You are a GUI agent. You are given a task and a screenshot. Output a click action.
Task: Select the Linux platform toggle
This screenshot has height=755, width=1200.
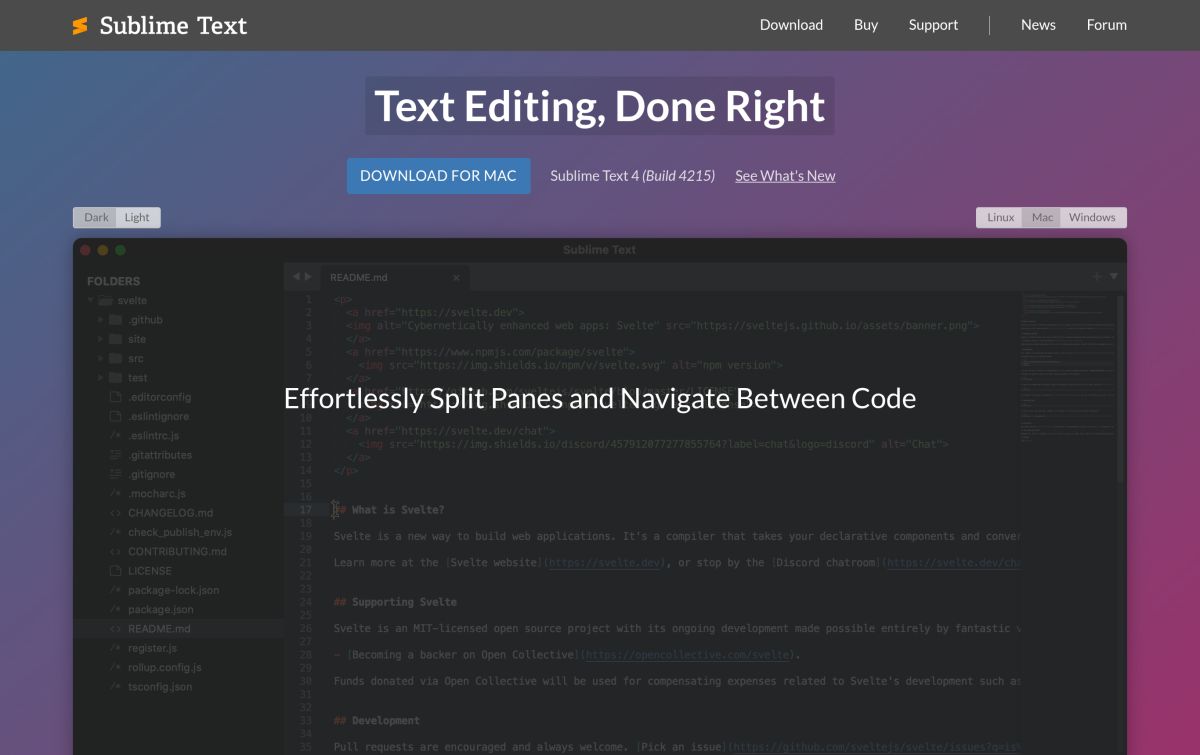1000,217
